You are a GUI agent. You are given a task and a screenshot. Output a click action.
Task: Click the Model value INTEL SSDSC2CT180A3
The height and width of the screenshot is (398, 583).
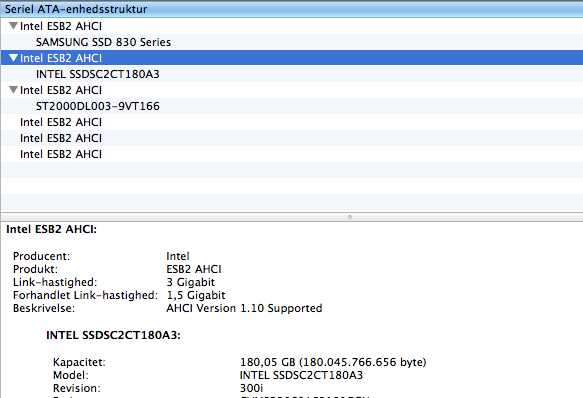pyautogui.click(x=301, y=375)
